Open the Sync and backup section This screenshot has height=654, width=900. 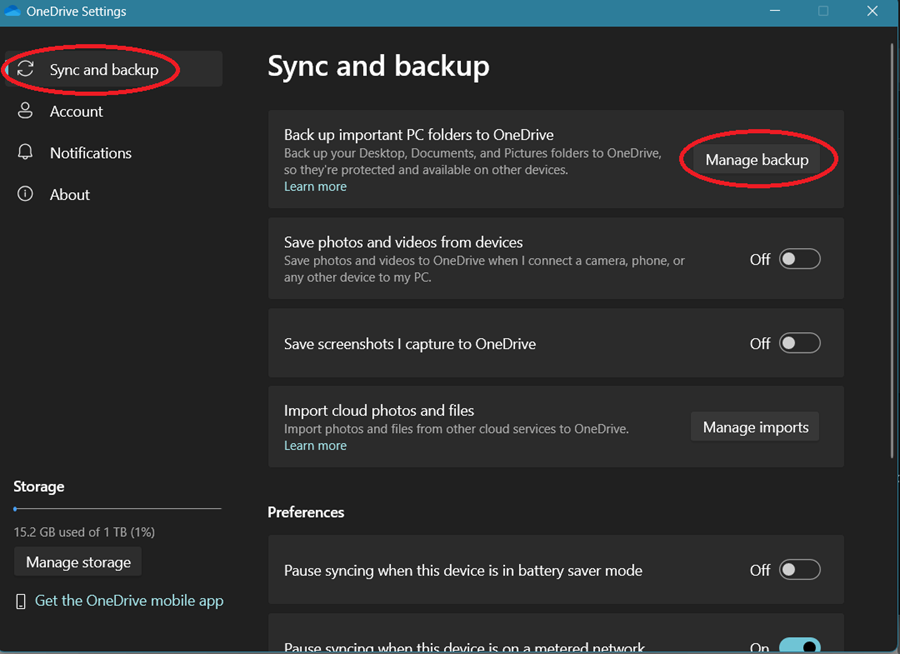click(114, 69)
